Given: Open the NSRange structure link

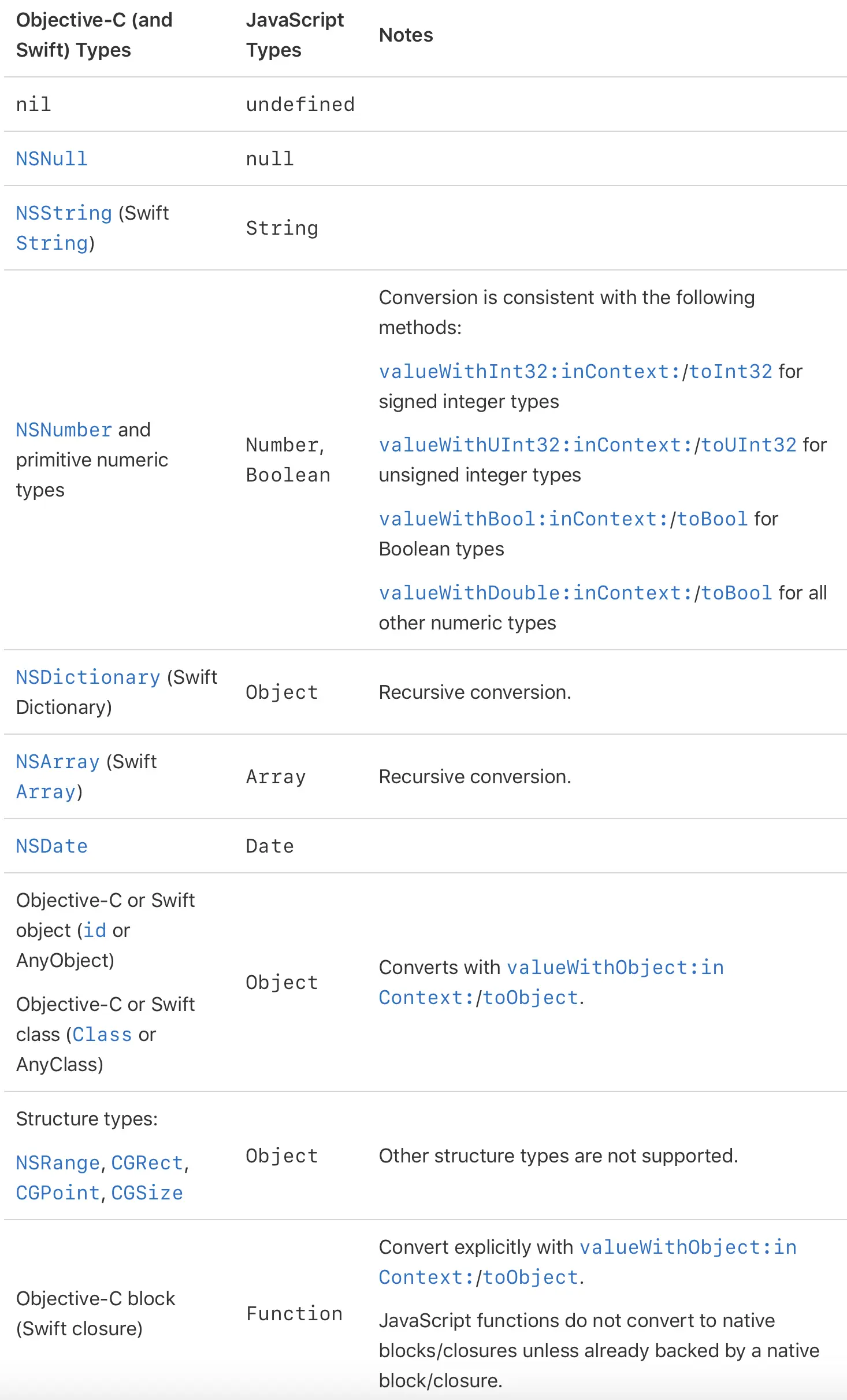Looking at the screenshot, I should tap(58, 1163).
